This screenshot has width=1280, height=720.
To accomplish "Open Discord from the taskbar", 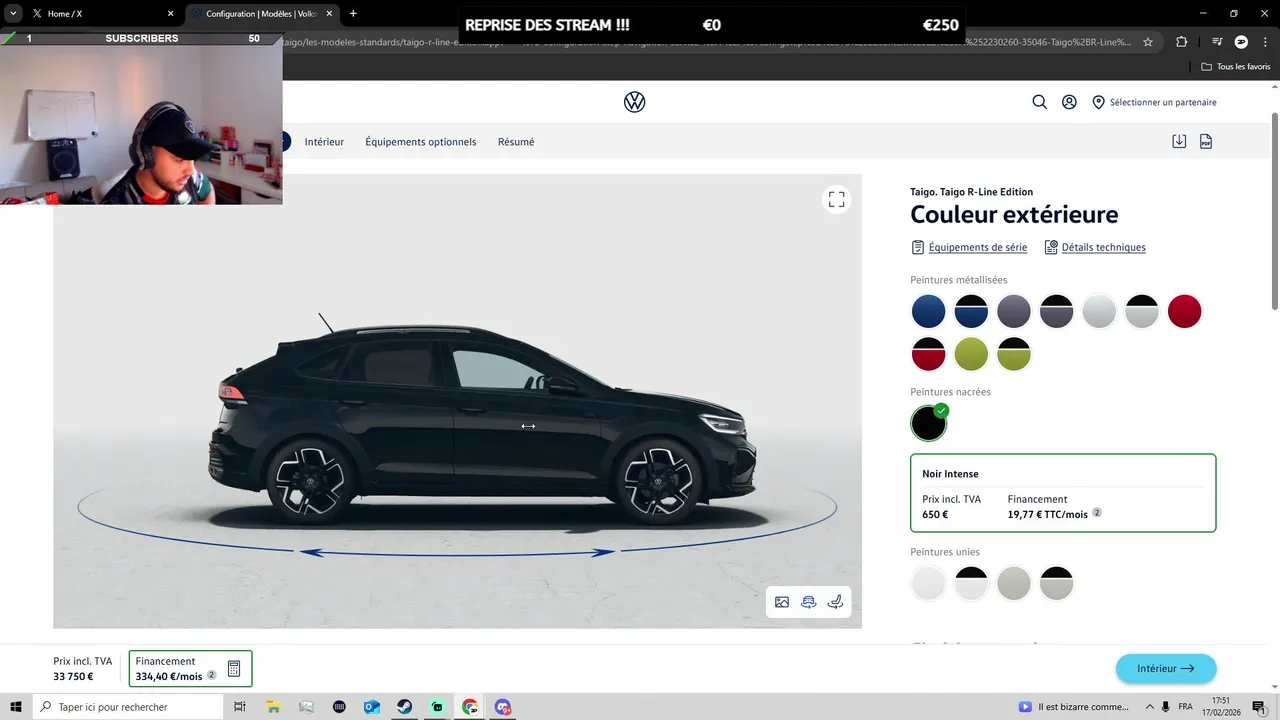I will tap(503, 707).
